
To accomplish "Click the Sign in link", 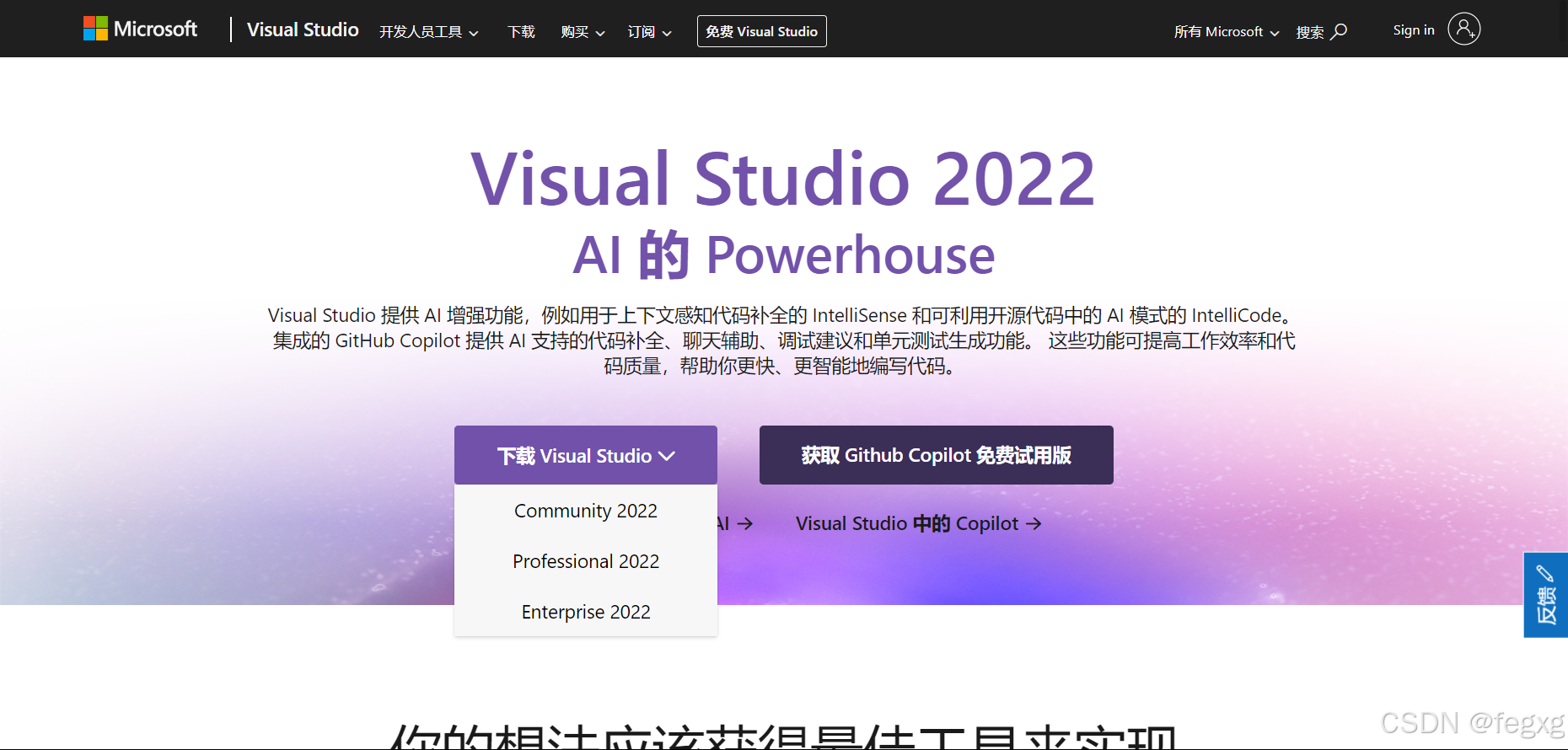I will click(x=1414, y=30).
